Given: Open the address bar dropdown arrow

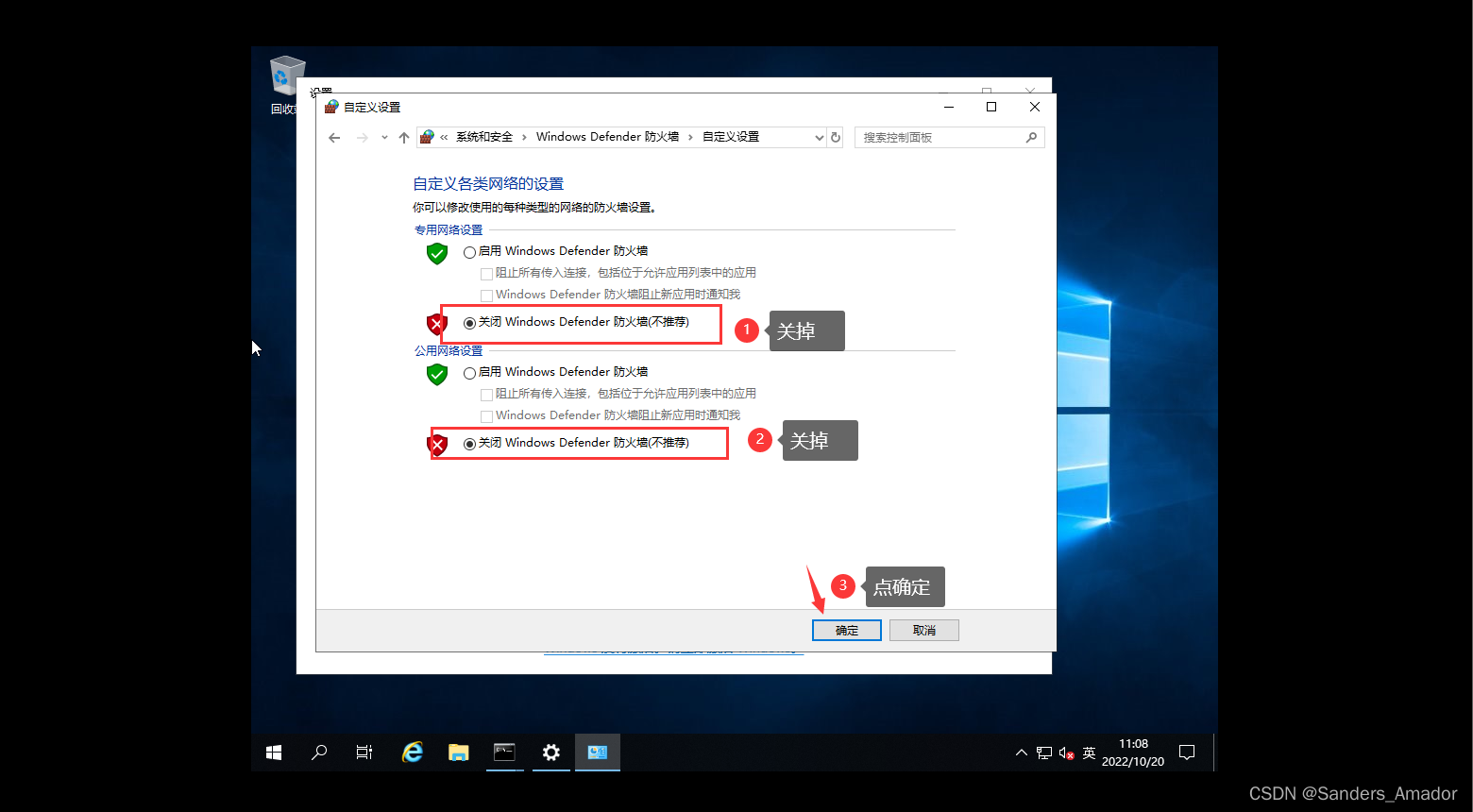Looking at the screenshot, I should tap(819, 137).
